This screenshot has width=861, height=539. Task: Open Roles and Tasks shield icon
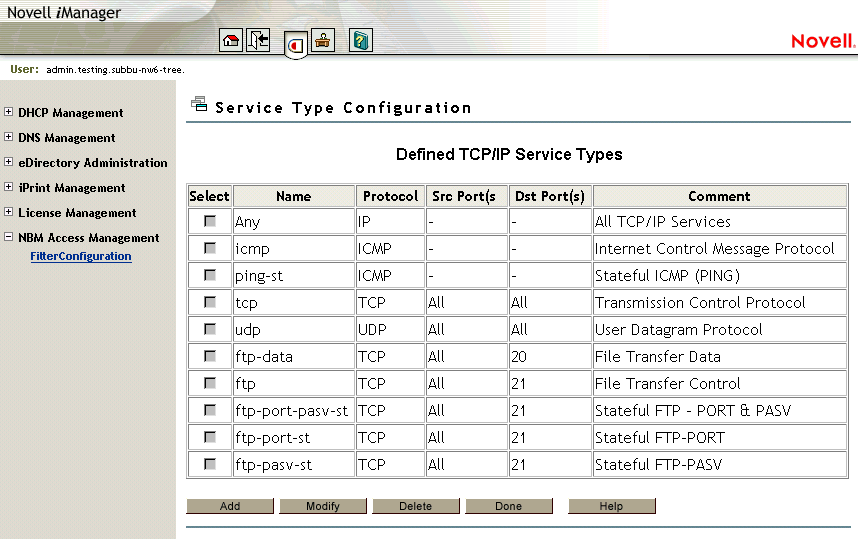coord(295,45)
